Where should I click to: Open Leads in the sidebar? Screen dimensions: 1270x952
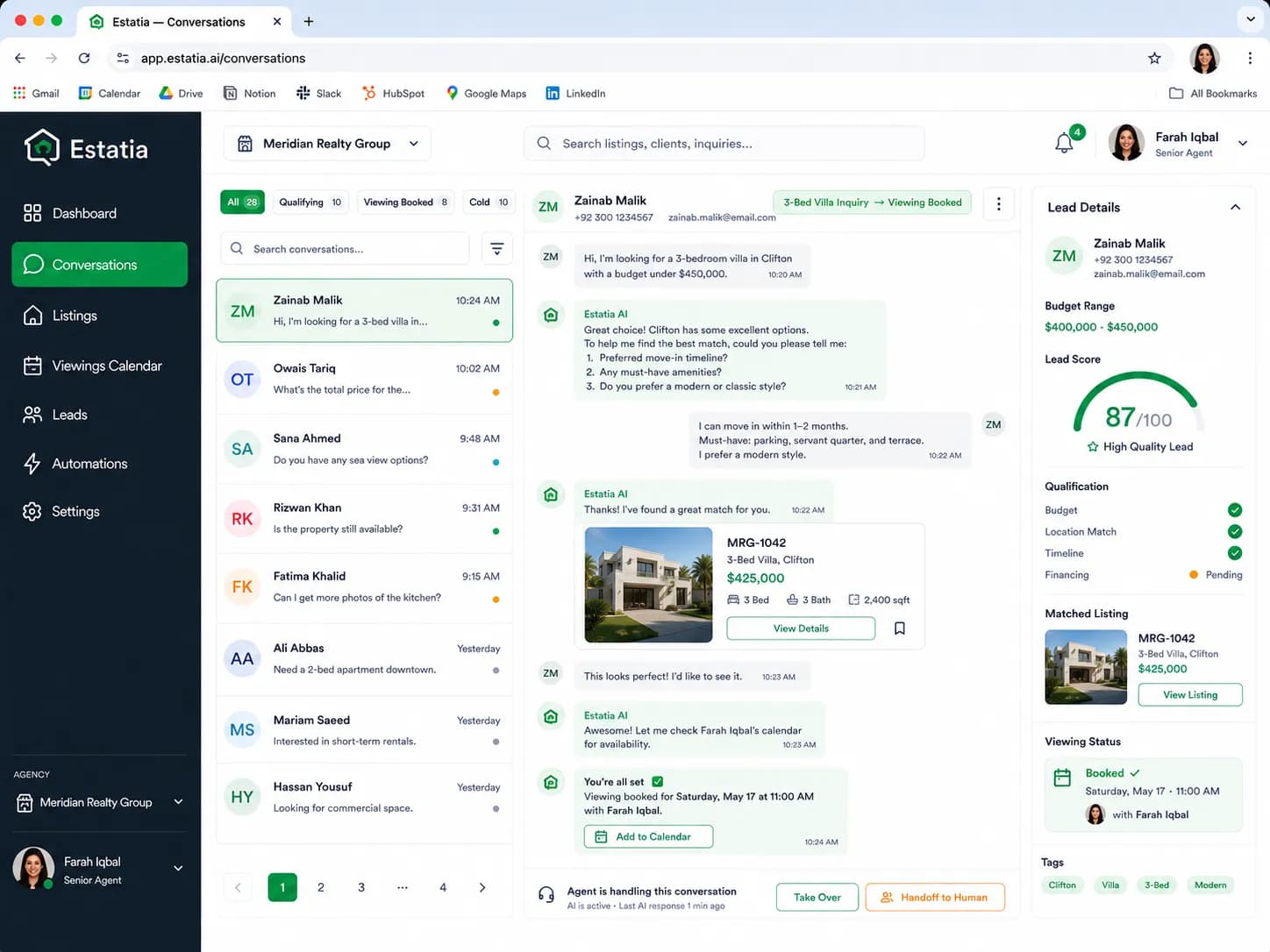pos(100,415)
